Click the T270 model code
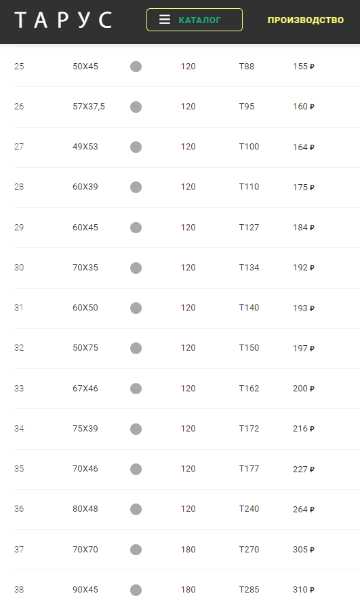Image resolution: width=360 pixels, height=600 pixels. [x=249, y=549]
